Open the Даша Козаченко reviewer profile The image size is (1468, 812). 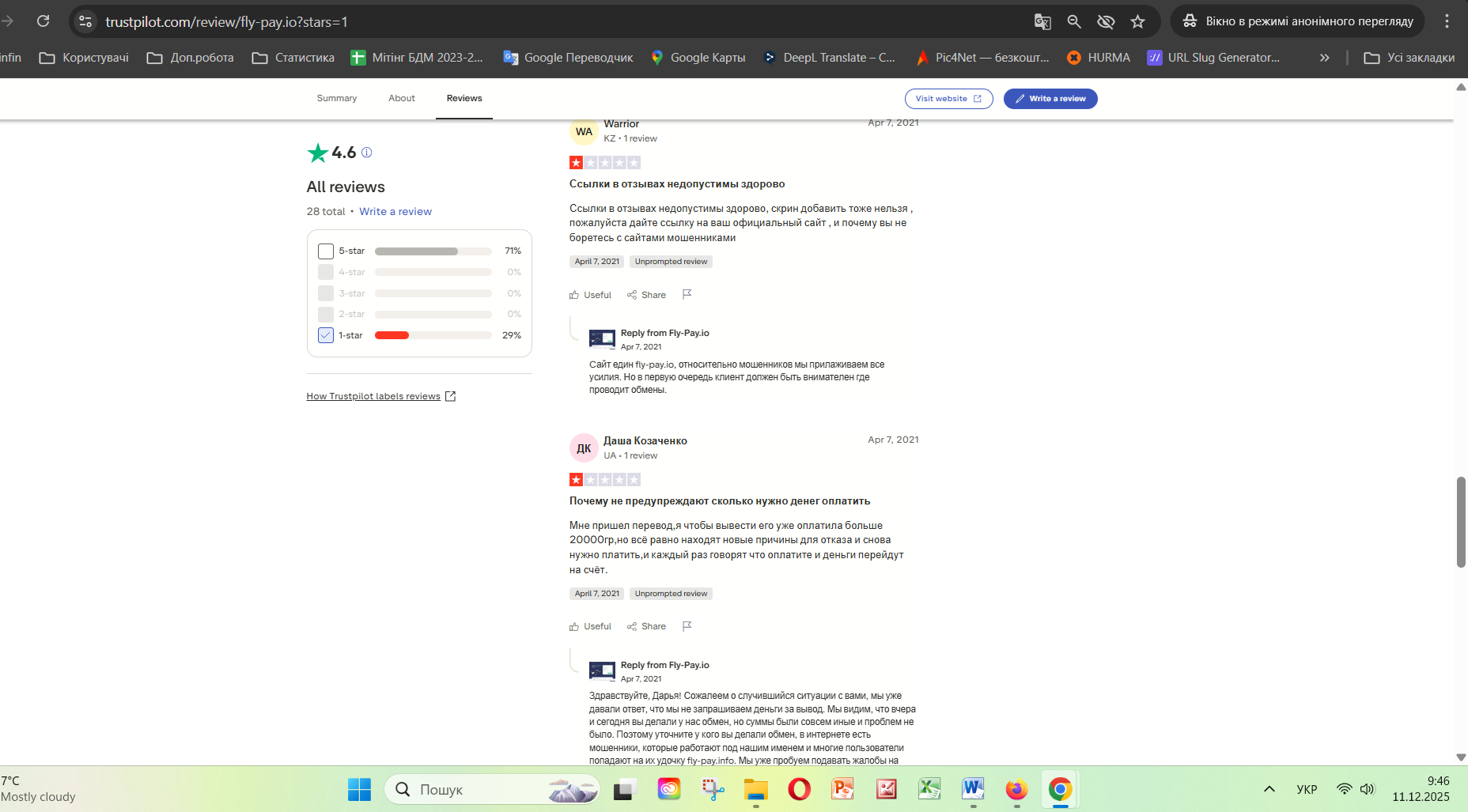(645, 441)
